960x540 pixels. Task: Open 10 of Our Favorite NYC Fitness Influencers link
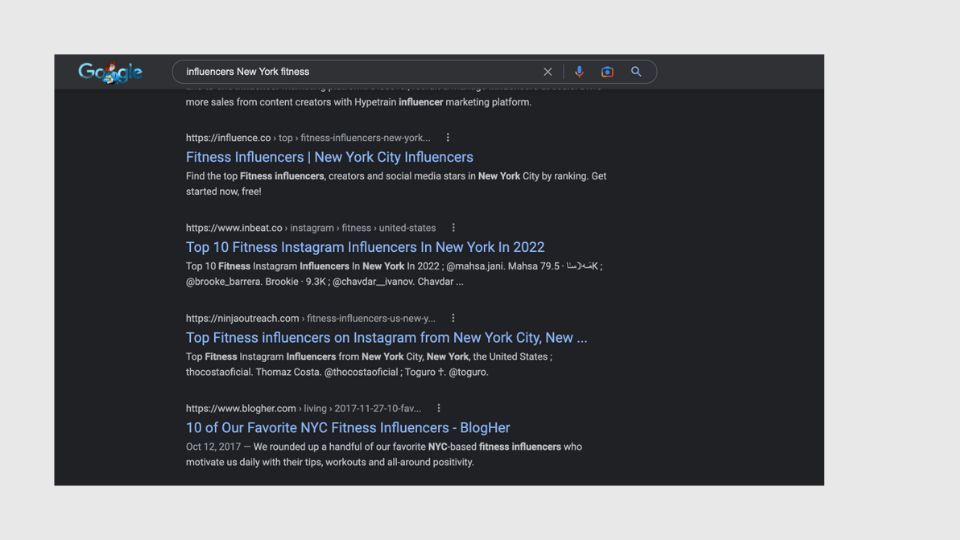click(x=348, y=427)
